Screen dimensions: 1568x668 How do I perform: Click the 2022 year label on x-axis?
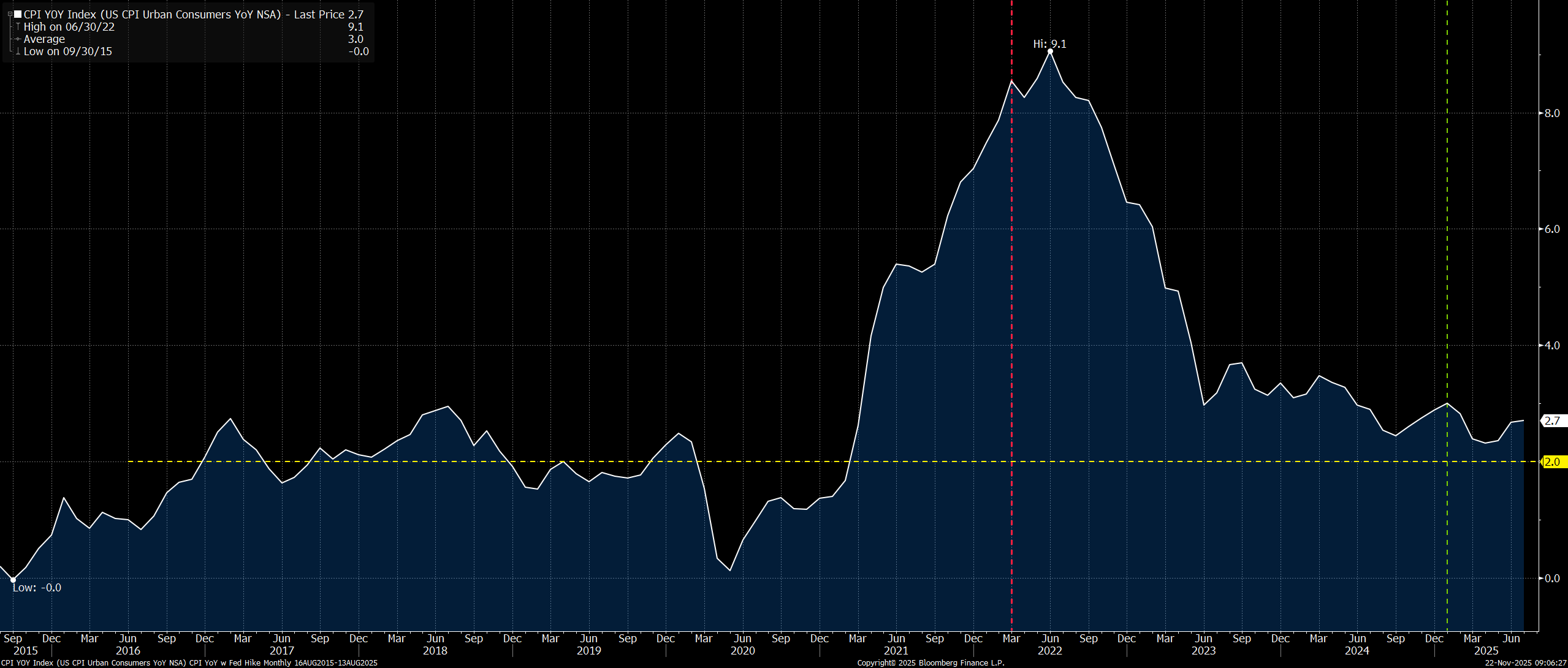click(x=1049, y=651)
